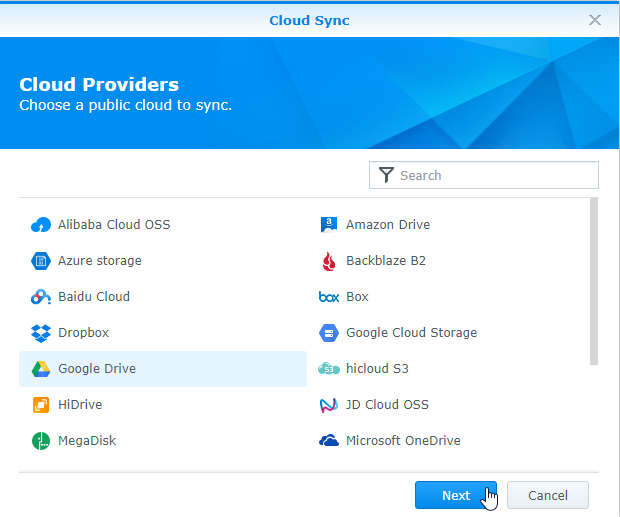Click the Baidu Cloud icon
This screenshot has width=620, height=517.
(41, 297)
